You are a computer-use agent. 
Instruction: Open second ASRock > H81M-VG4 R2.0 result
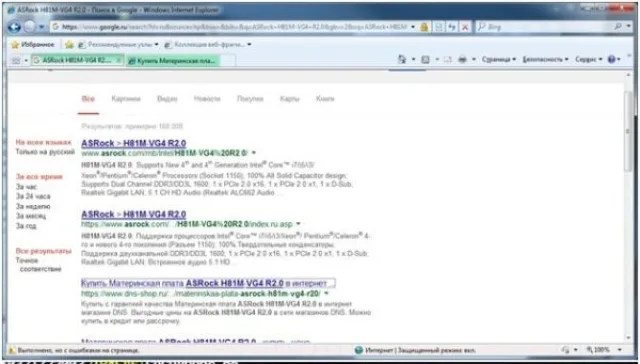133,214
